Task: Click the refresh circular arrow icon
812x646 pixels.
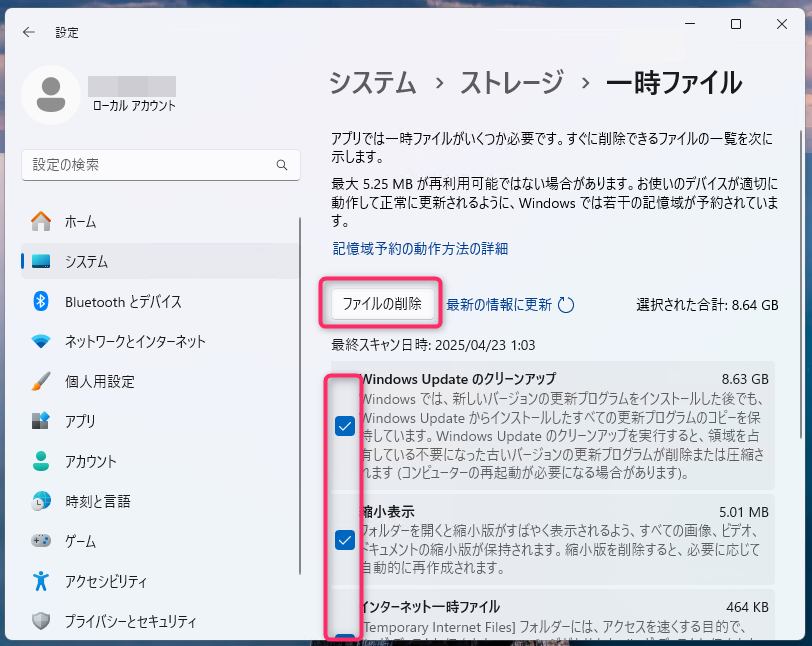Action: click(566, 305)
